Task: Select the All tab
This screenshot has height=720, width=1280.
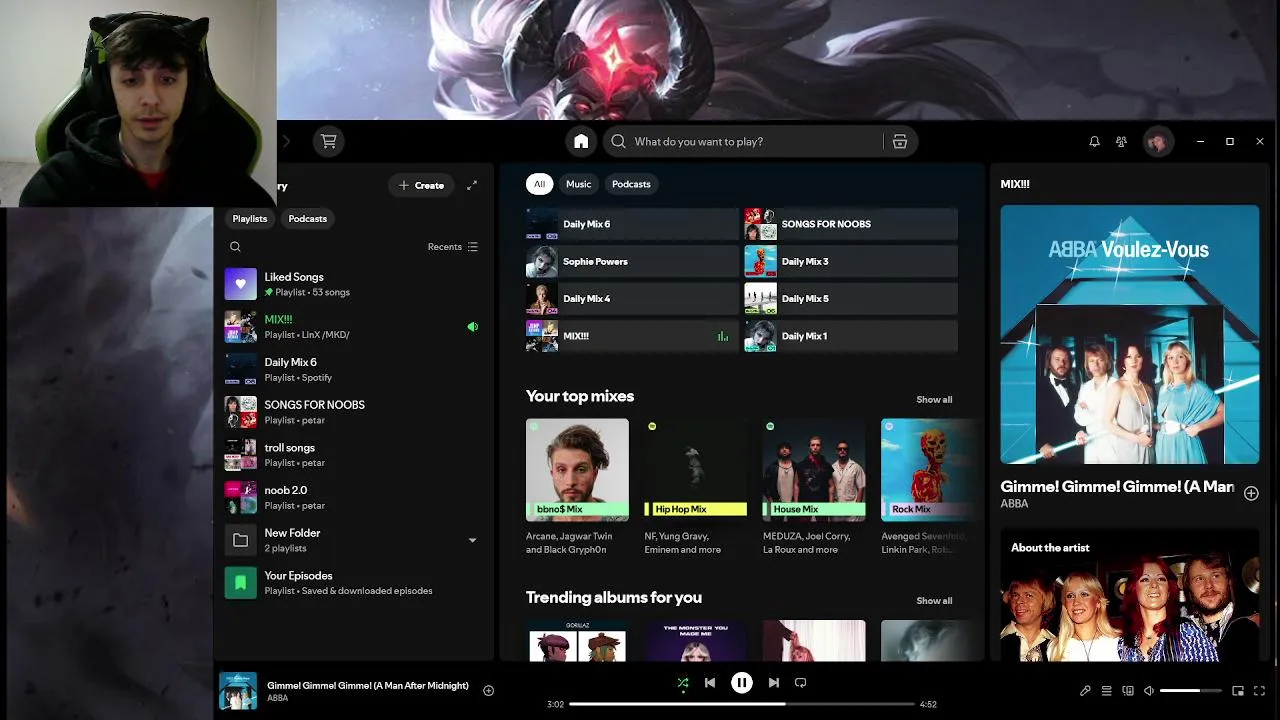Action: click(539, 184)
